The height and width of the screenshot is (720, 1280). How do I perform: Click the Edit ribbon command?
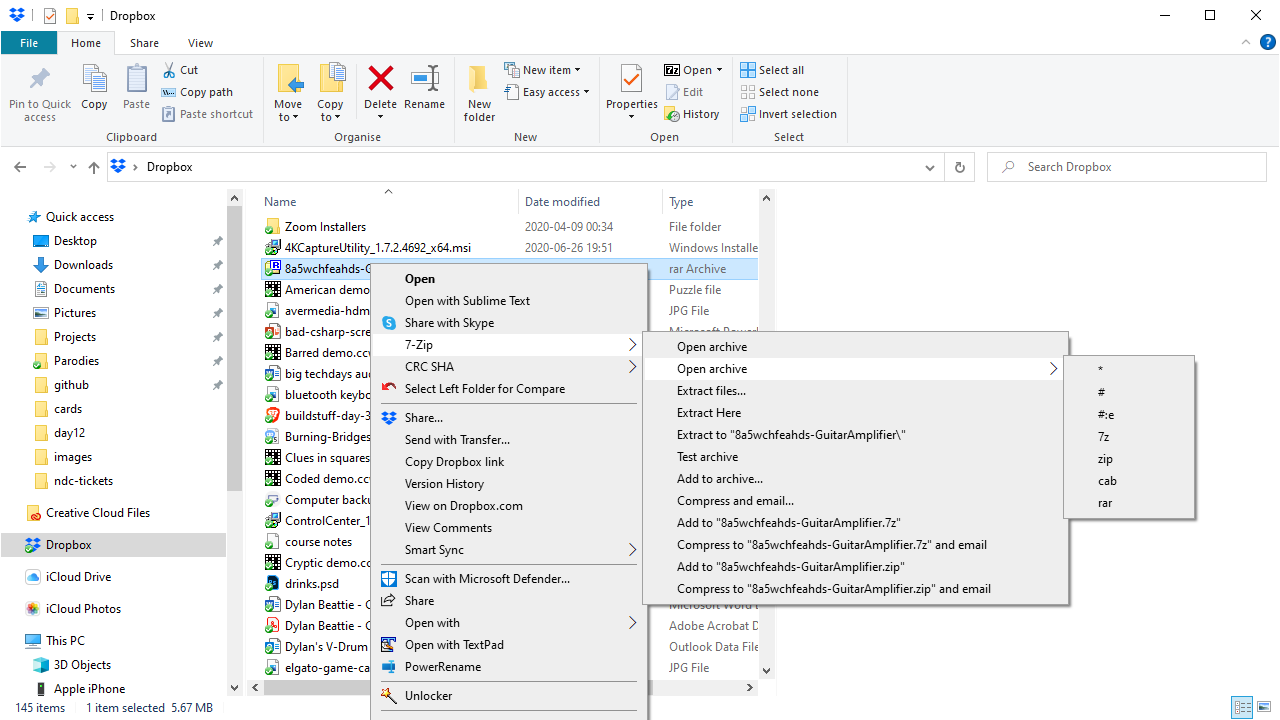click(684, 92)
